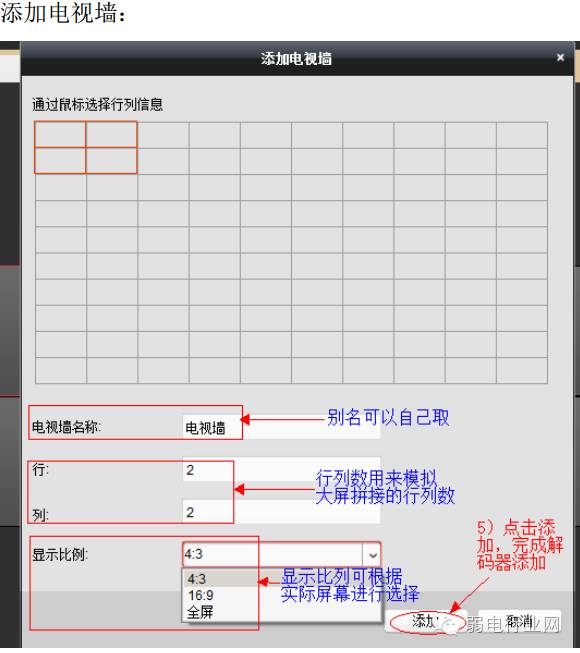Click the 显示比例 combo box showing 4:3
The image size is (580, 653).
click(281, 555)
